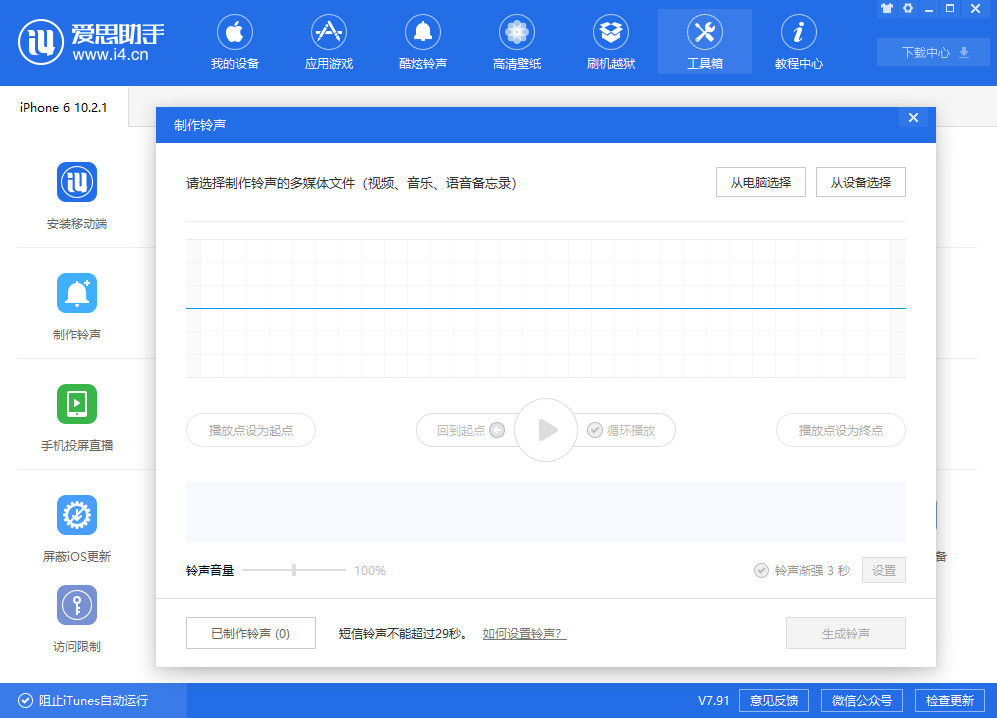Open the 应用游戏 apps and games section

pos(328,41)
